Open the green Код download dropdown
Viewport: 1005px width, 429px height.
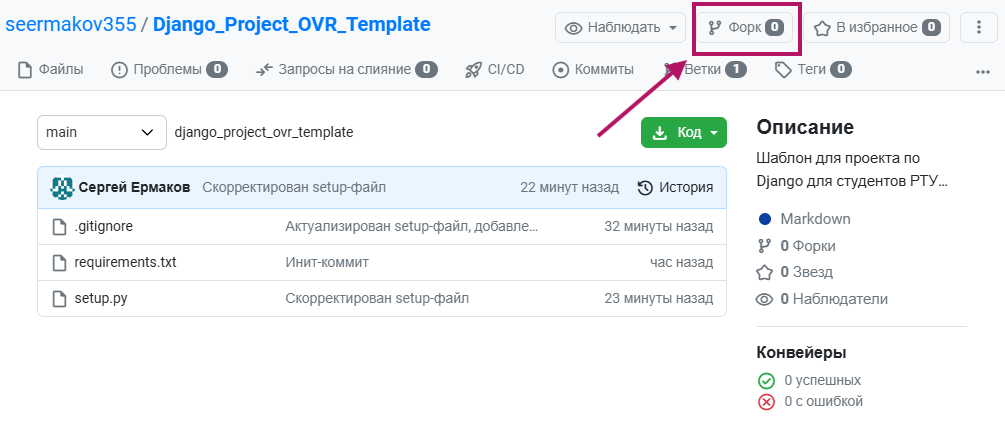pyautogui.click(x=684, y=133)
